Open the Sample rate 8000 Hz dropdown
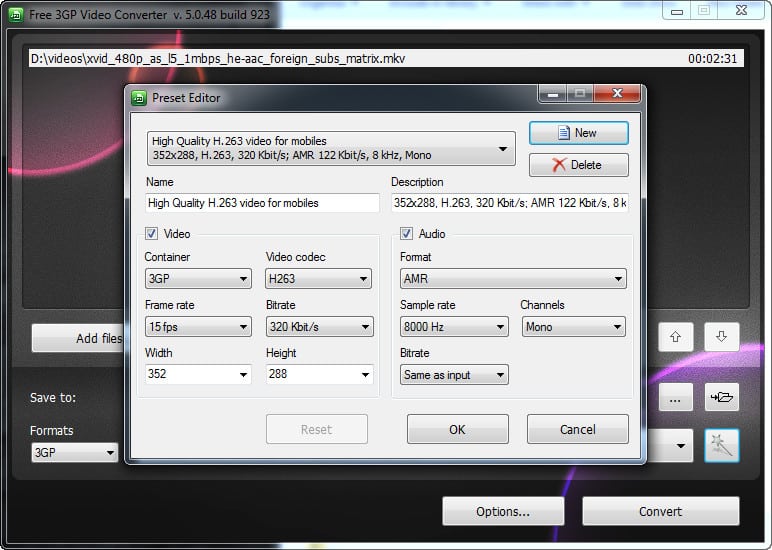The width and height of the screenshot is (772, 550). point(454,327)
